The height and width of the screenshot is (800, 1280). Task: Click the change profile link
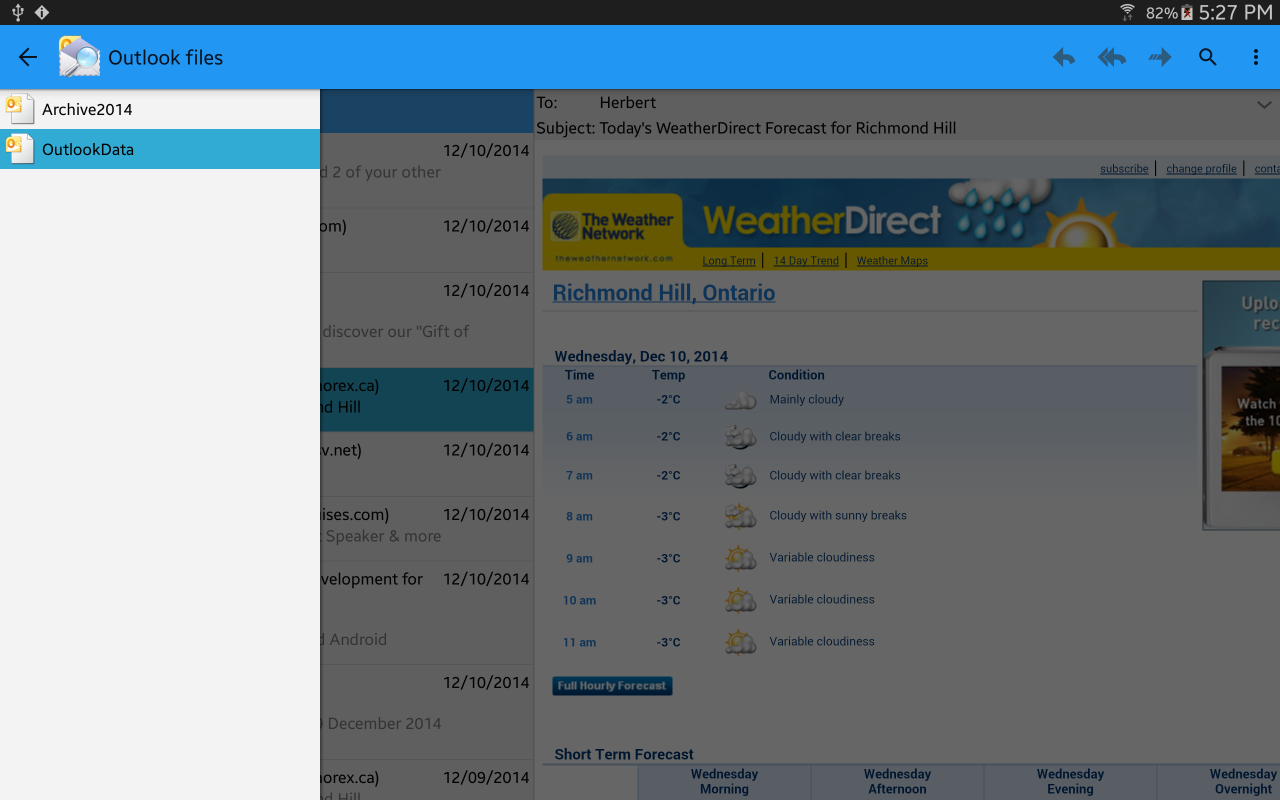coord(1201,168)
